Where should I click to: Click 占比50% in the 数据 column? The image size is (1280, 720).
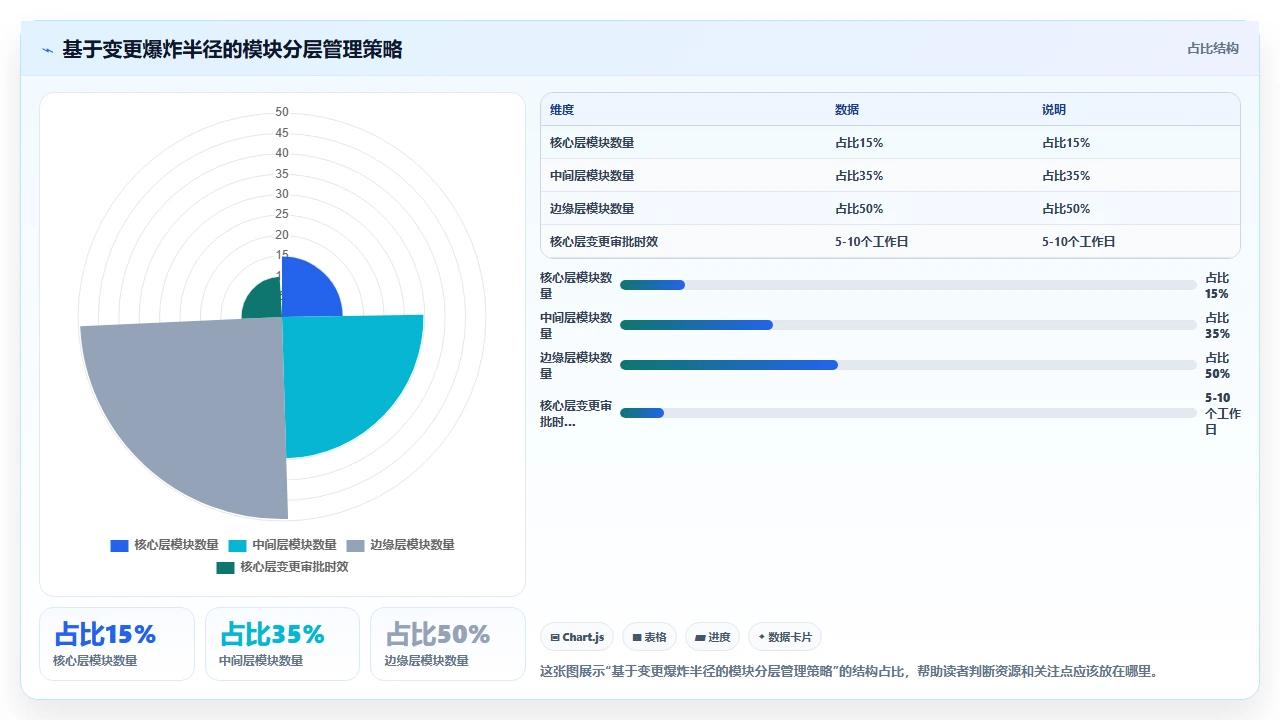(x=859, y=209)
